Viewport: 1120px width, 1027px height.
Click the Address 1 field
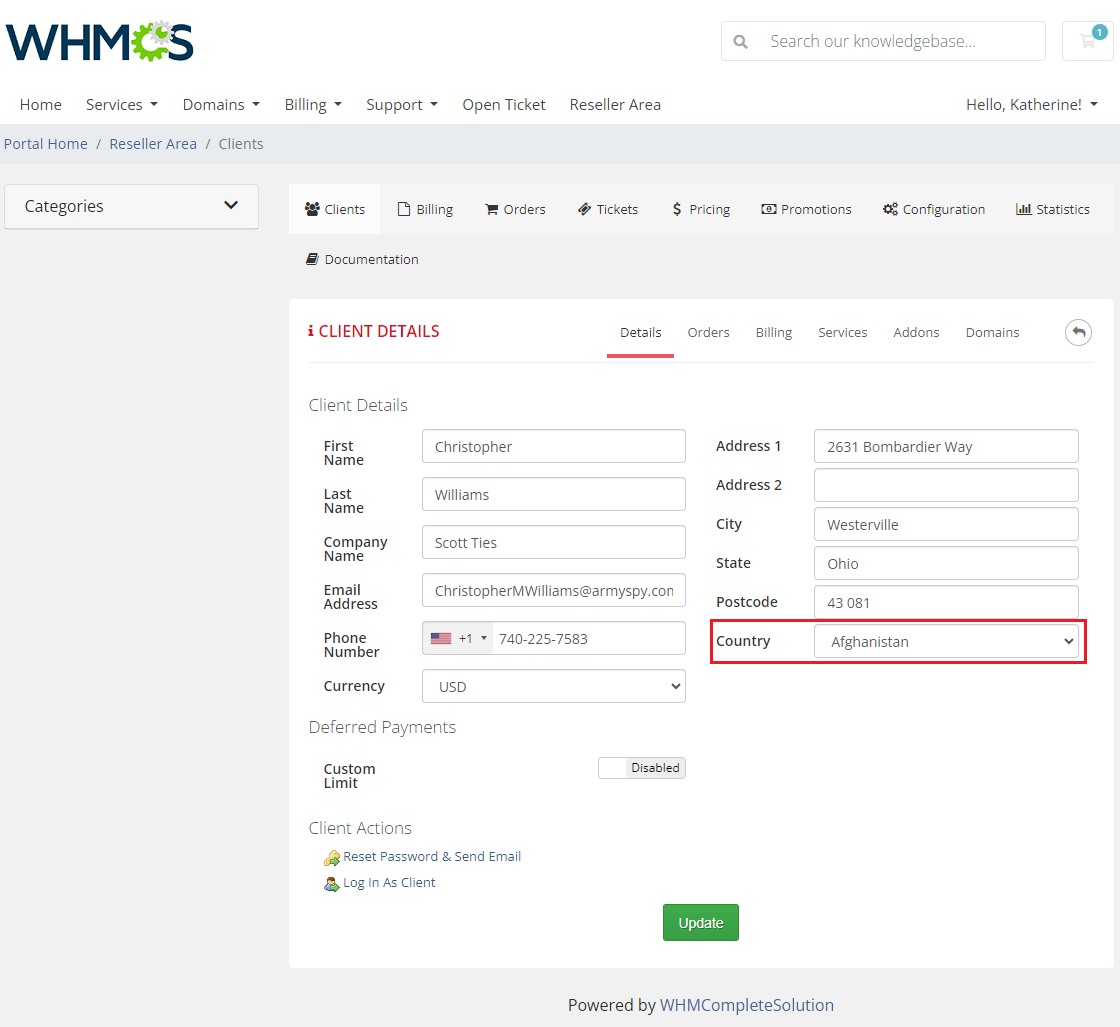[x=946, y=446]
